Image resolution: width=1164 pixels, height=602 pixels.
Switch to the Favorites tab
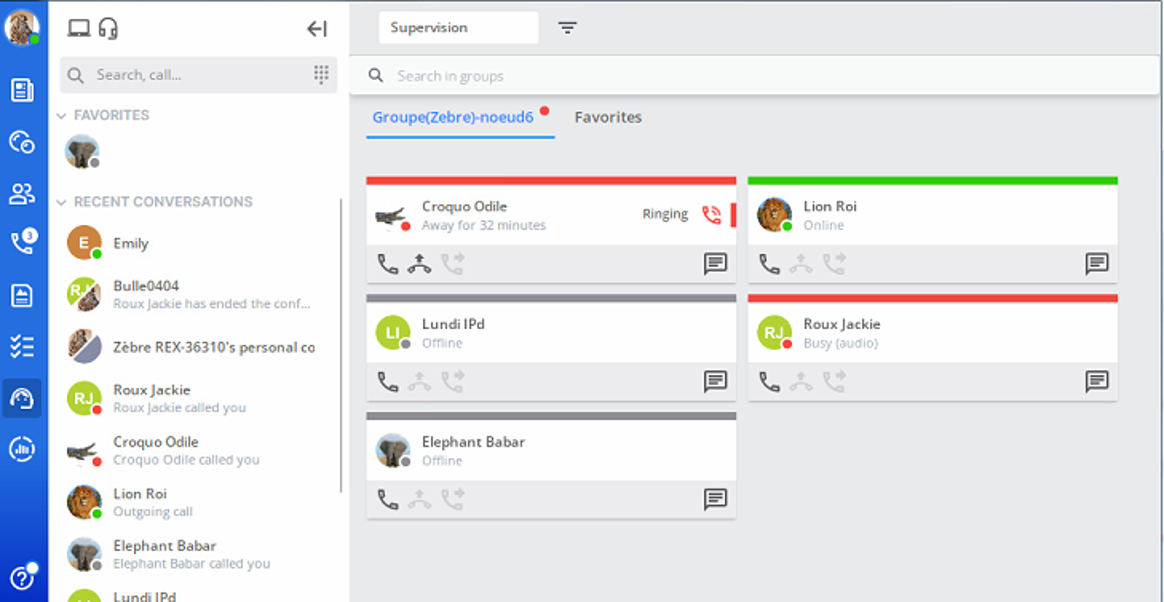pyautogui.click(x=608, y=117)
